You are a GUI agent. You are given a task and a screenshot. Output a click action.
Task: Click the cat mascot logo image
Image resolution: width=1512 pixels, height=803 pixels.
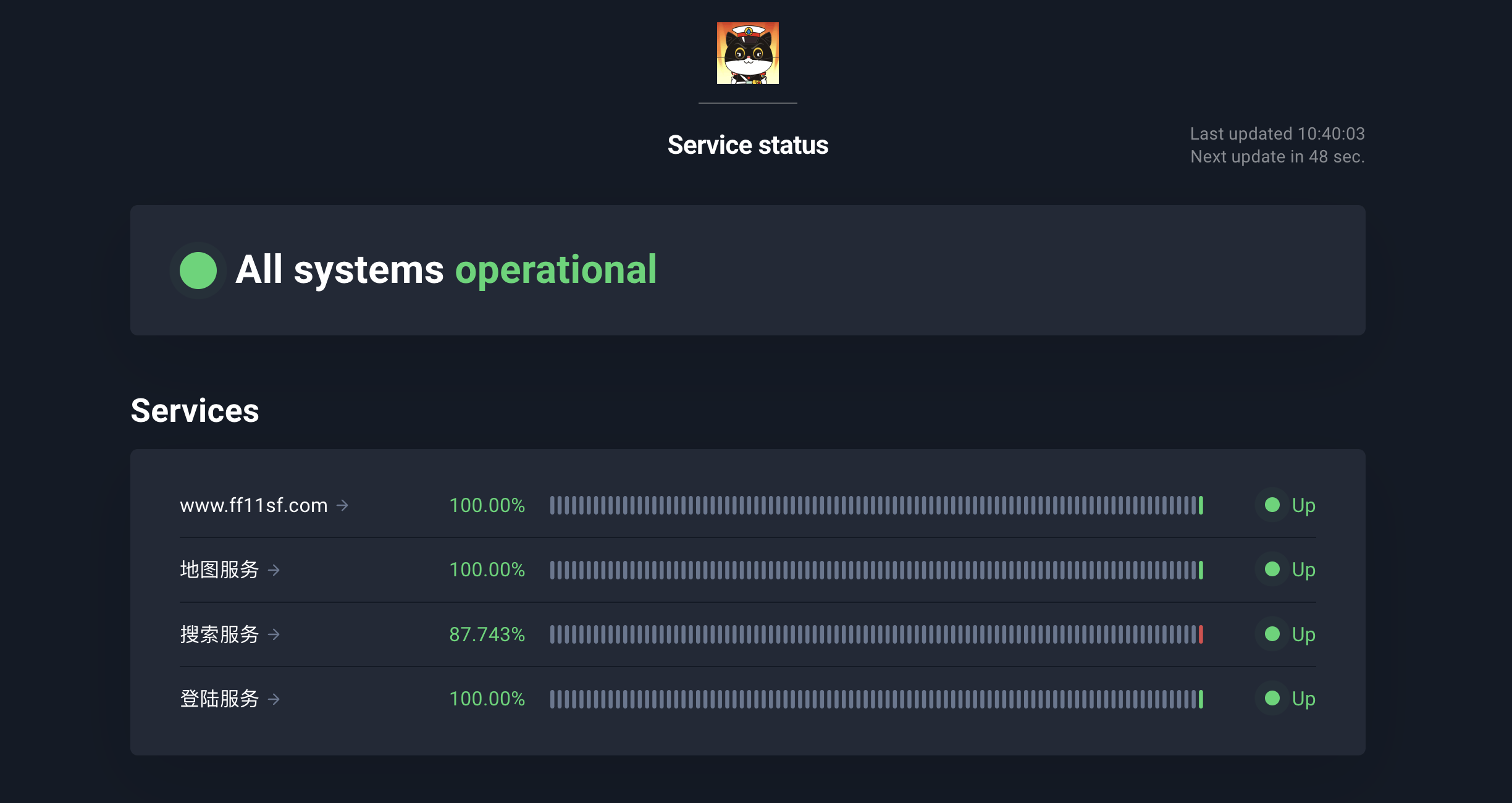click(x=747, y=53)
